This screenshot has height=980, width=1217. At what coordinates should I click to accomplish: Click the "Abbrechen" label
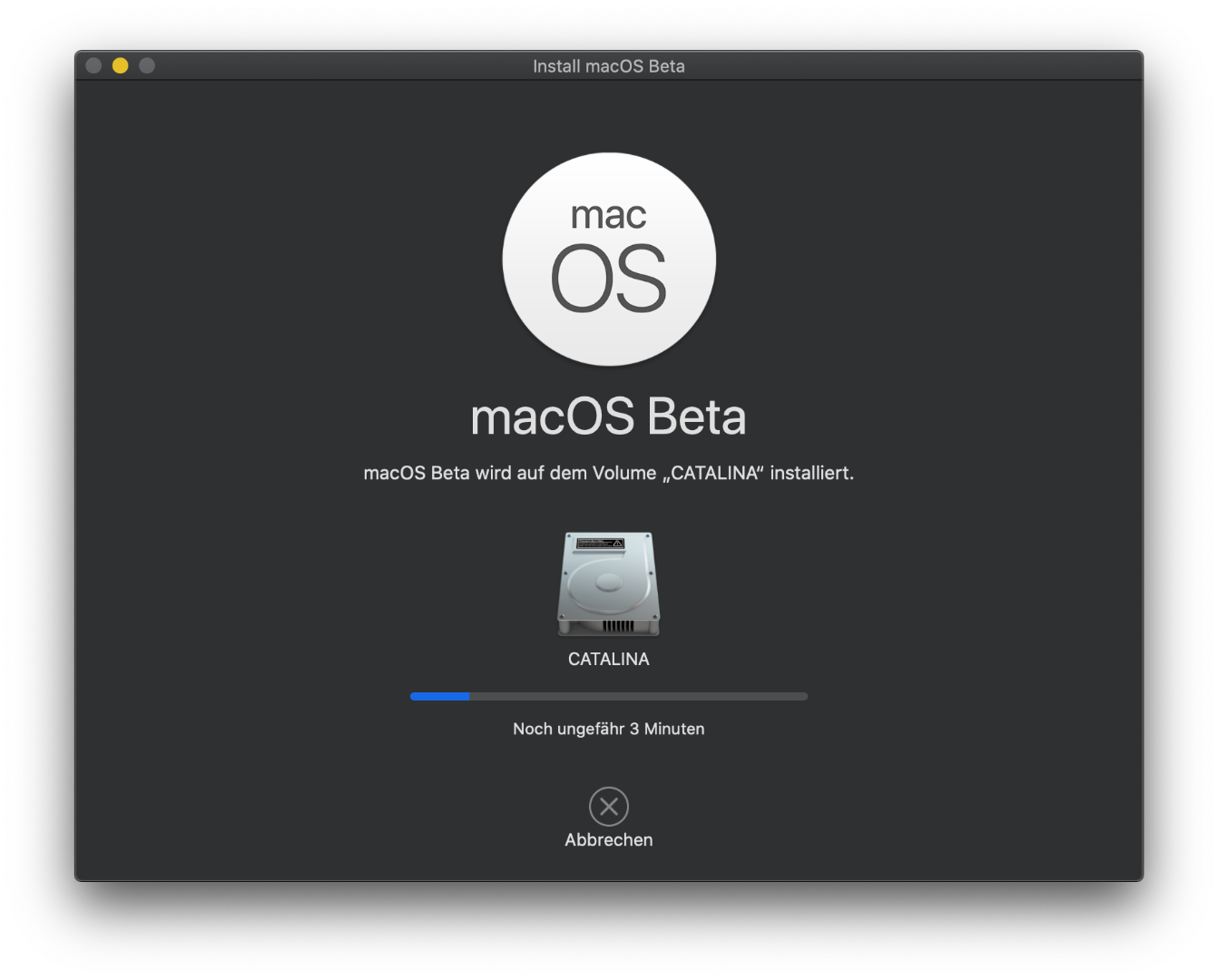[608, 840]
